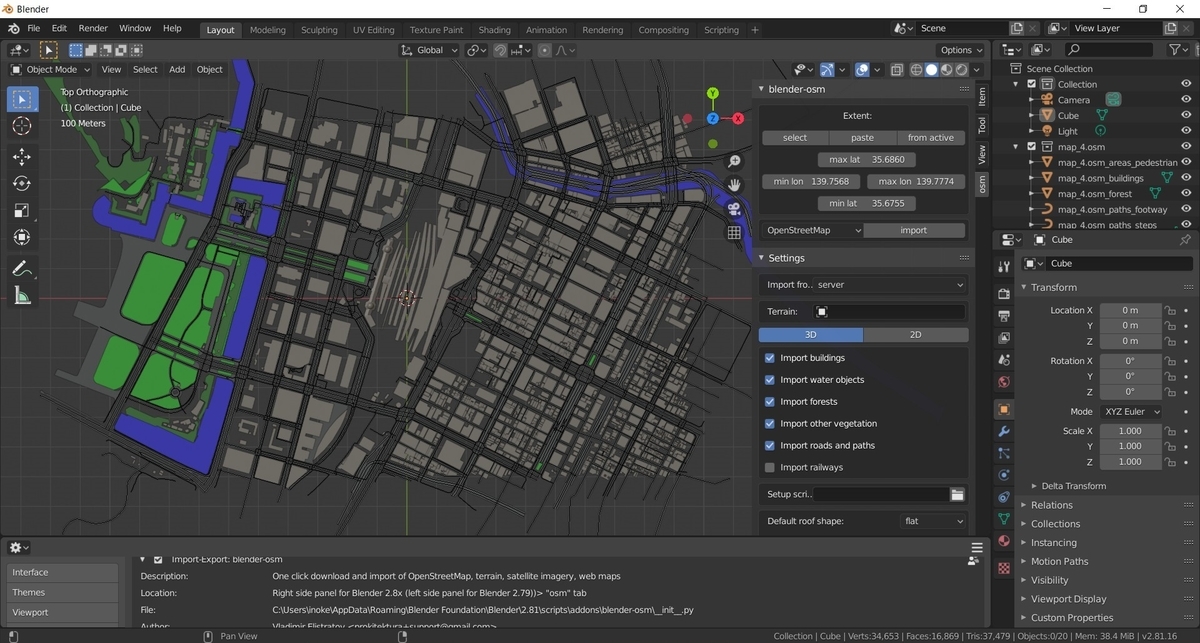
Task: Switch to the Shading workspace tab
Action: (x=494, y=30)
